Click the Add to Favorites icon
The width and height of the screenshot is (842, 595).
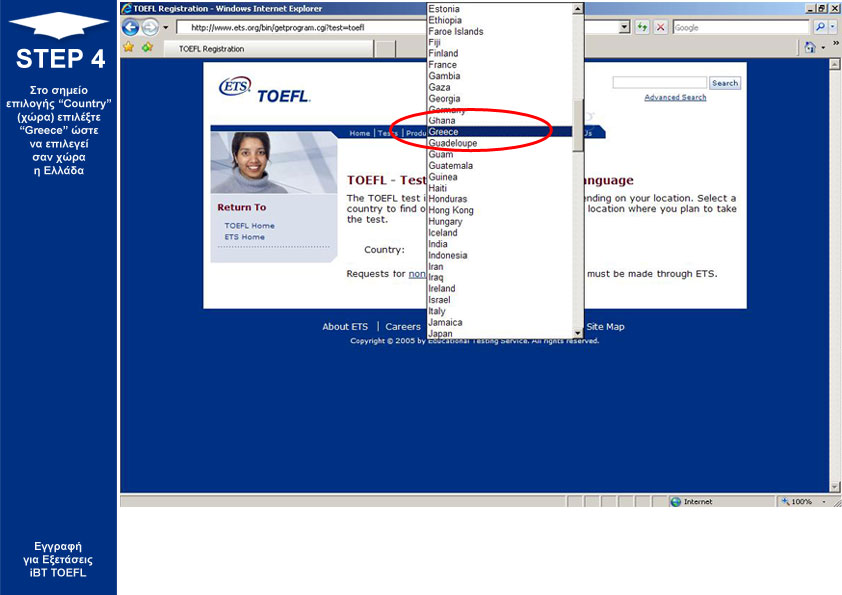147,47
